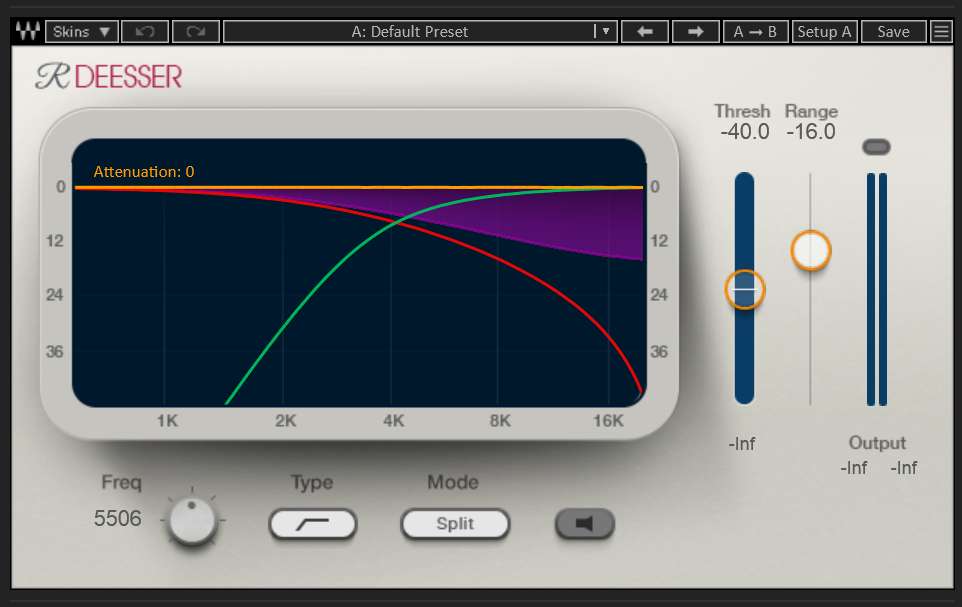Viewport: 962px width, 607px height.
Task: Copy settings with A → B button
Action: pos(755,31)
